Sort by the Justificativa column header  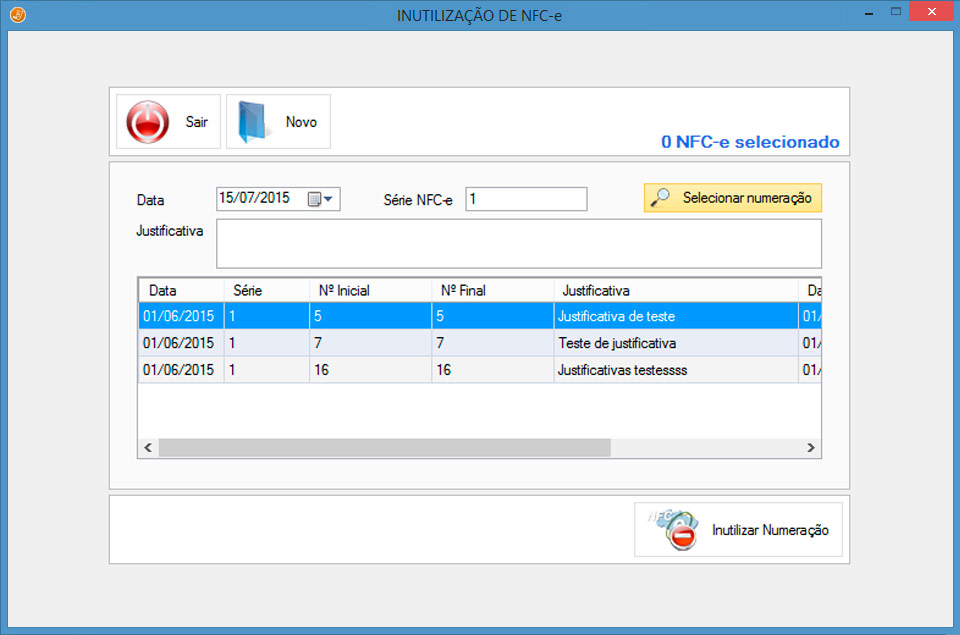coord(676,290)
